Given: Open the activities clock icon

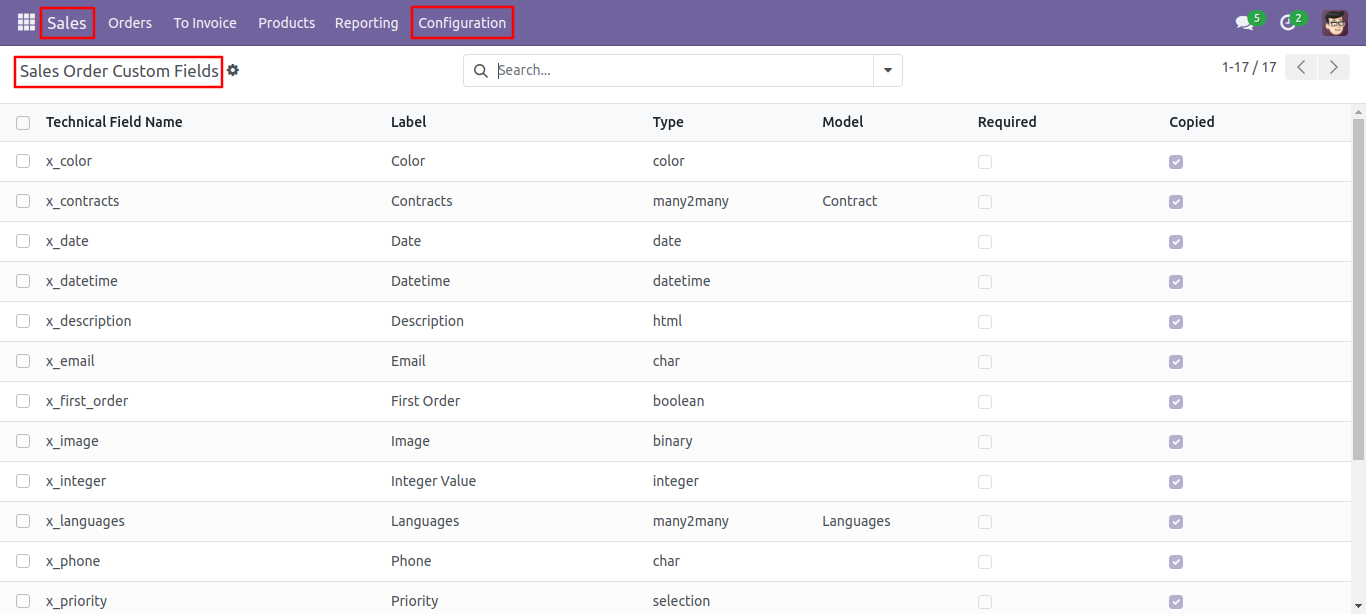Looking at the screenshot, I should click(1288, 22).
